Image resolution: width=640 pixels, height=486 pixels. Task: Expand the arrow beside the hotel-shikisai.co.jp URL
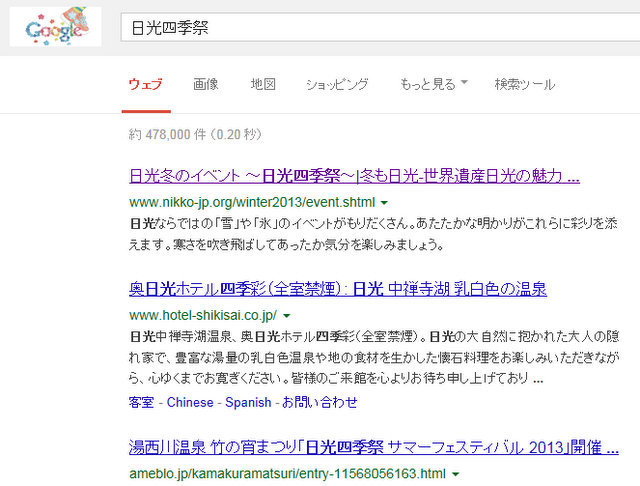(x=286, y=315)
